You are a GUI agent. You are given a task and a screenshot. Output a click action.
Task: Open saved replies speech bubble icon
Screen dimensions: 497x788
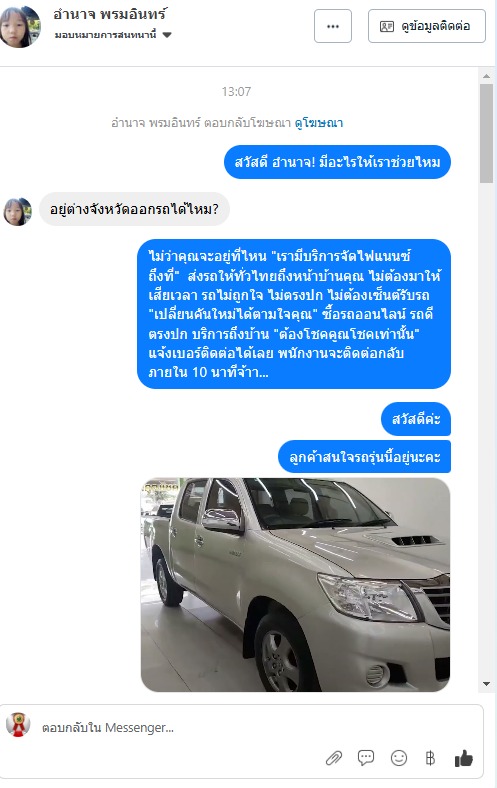(x=366, y=757)
